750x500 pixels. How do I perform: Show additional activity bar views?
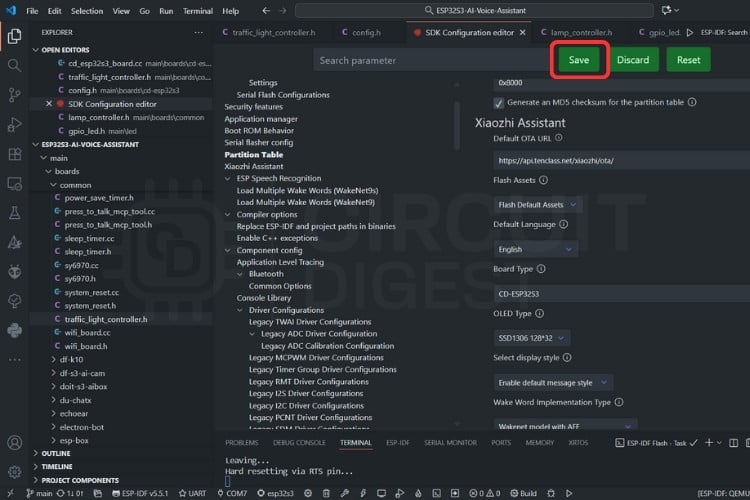point(14,359)
